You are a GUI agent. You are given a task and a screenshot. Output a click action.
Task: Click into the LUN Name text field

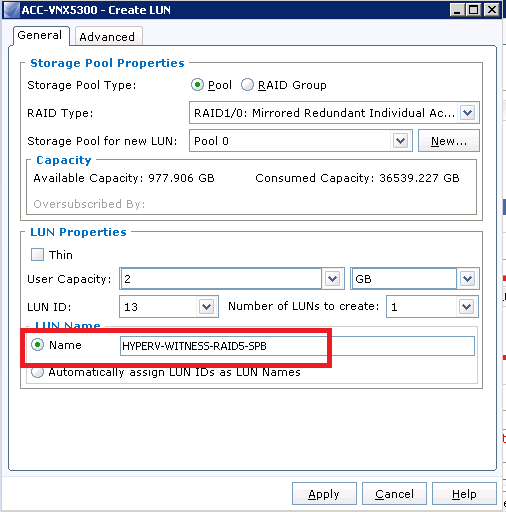[x=297, y=346]
